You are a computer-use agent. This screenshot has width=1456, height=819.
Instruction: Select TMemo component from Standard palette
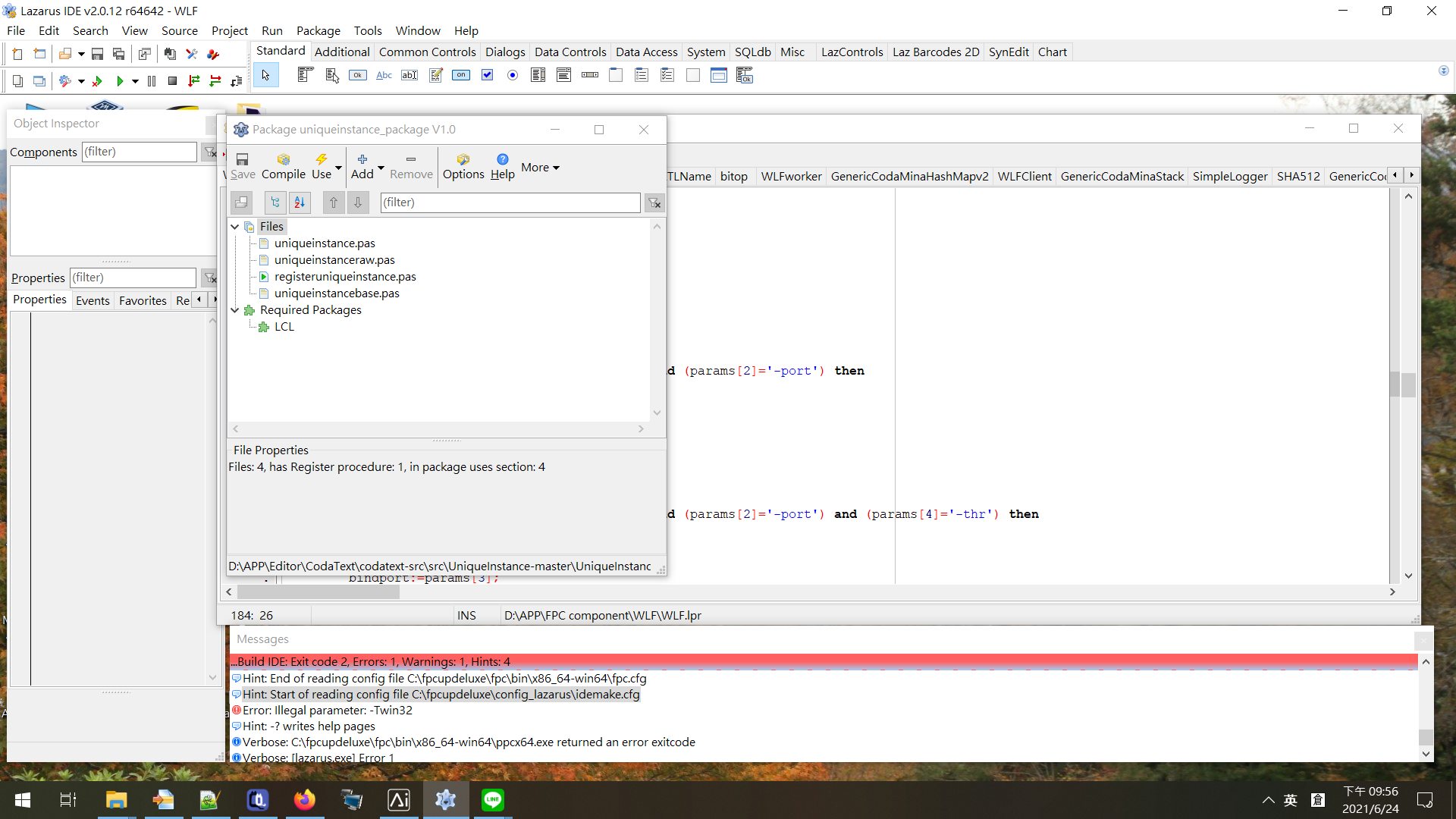(x=435, y=75)
